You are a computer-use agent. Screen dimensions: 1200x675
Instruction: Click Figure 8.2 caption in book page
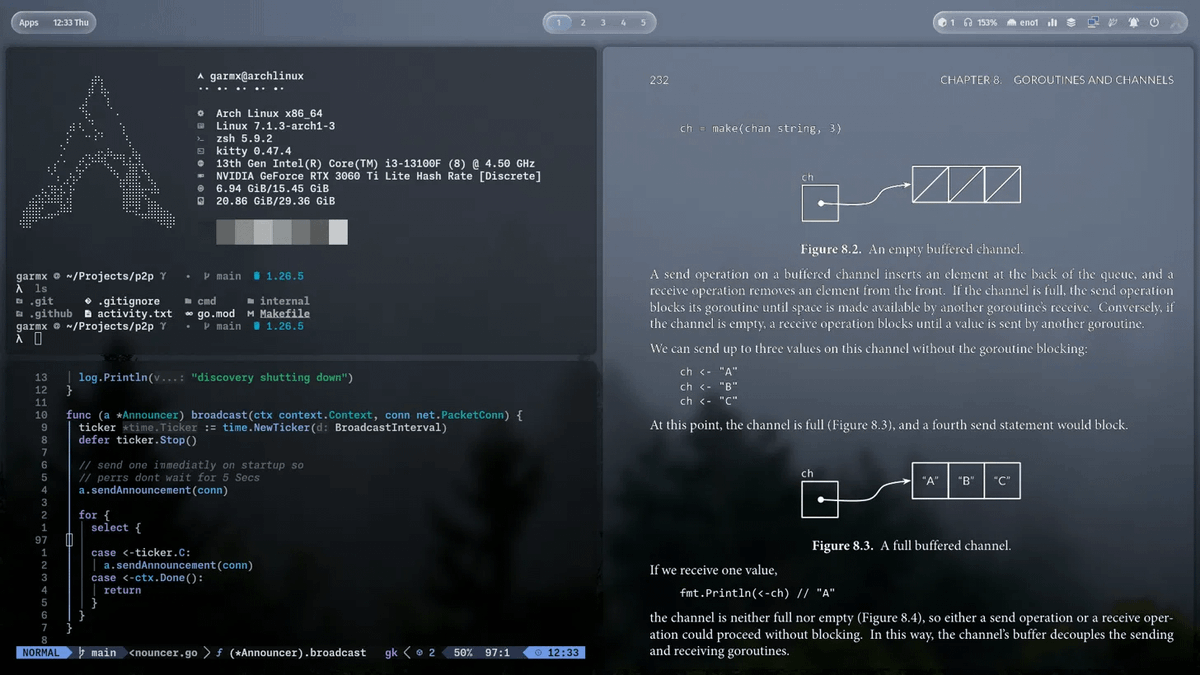(x=911, y=249)
